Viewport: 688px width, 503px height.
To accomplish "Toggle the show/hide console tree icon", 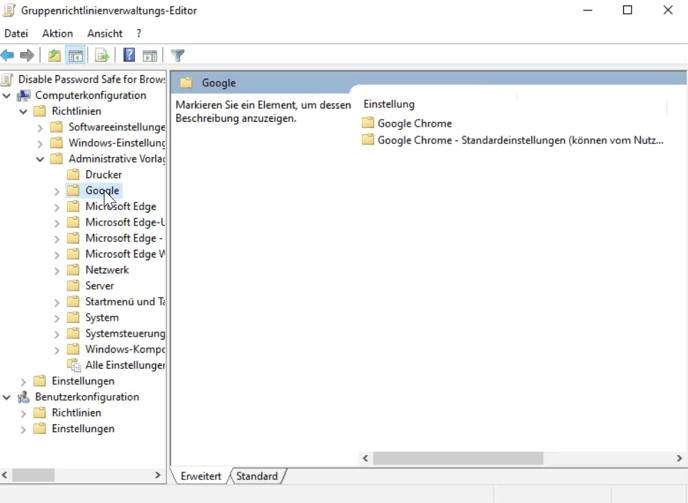I will [75, 56].
